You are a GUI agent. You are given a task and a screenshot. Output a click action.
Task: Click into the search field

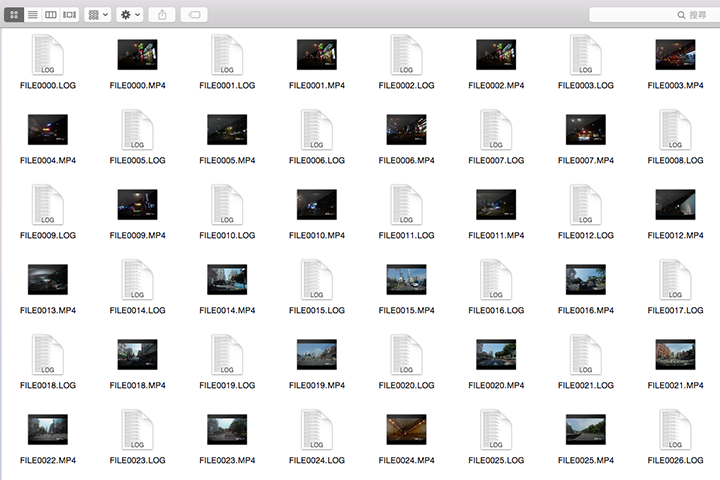click(654, 15)
